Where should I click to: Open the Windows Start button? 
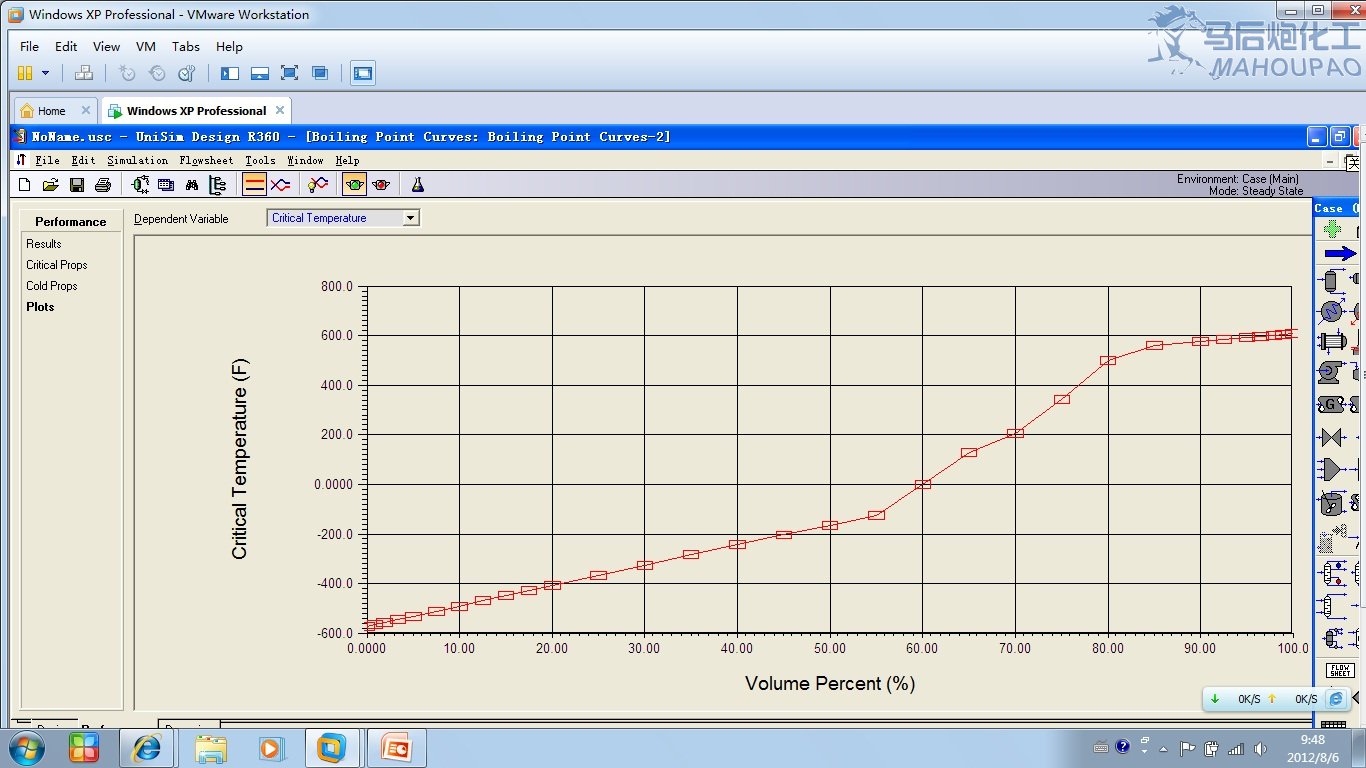pyautogui.click(x=26, y=748)
